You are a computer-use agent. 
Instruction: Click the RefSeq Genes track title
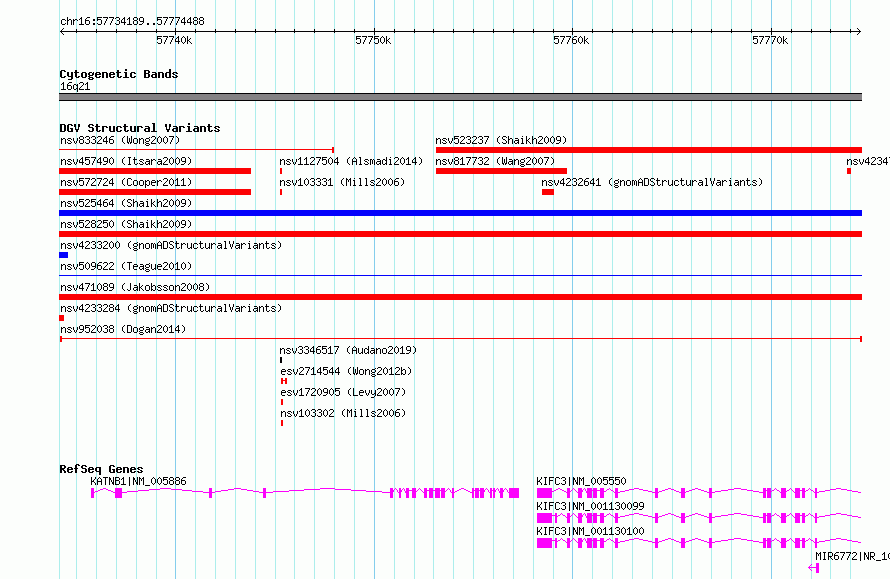[x=101, y=469]
